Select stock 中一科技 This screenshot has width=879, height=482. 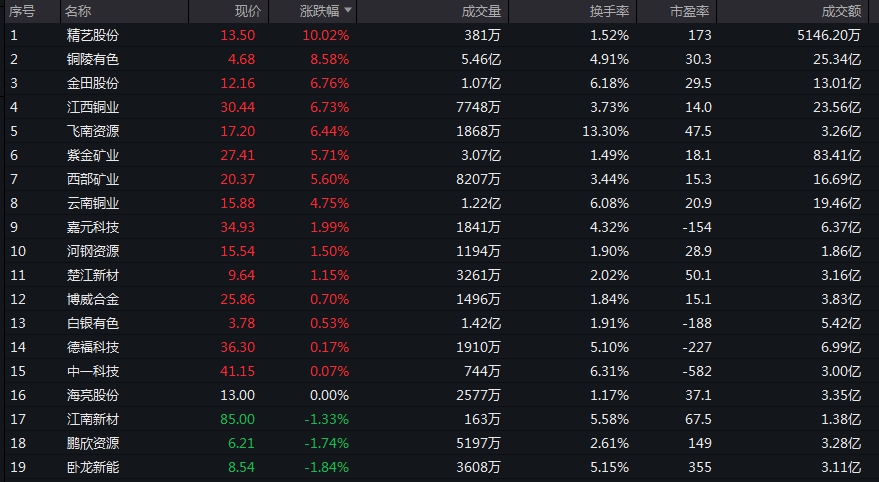pyautogui.click(x=93, y=371)
